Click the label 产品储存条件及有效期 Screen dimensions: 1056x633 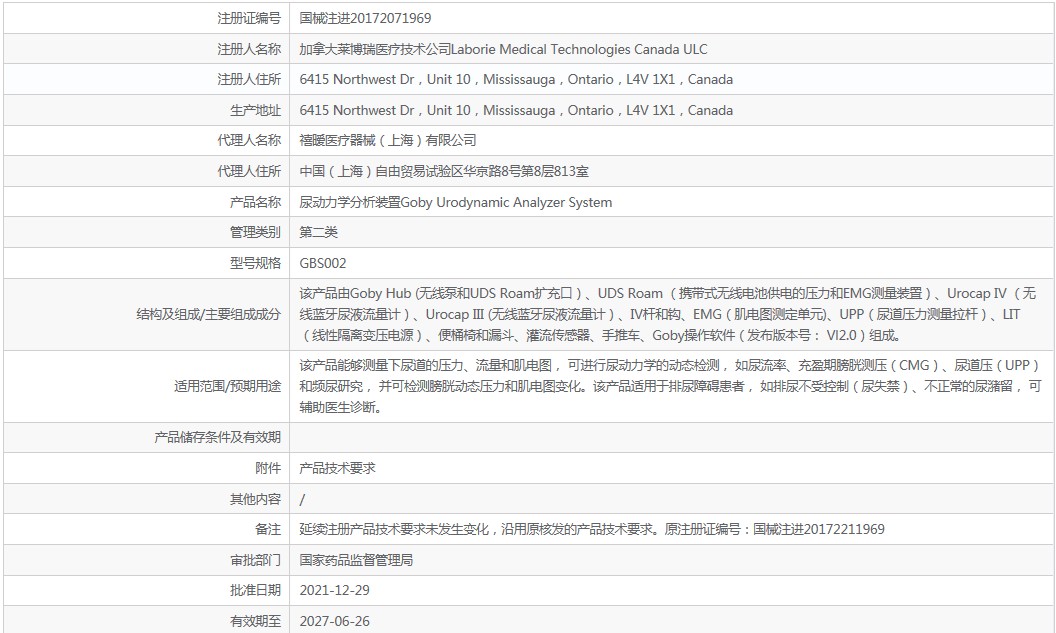pyautogui.click(x=218, y=438)
